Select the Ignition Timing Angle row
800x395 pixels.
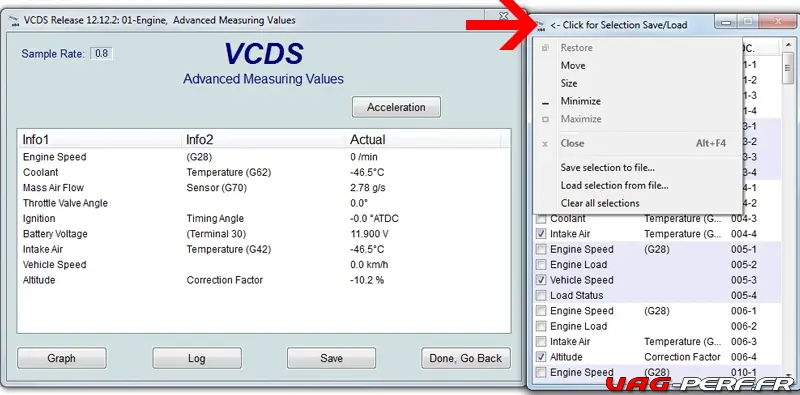(x=264, y=218)
